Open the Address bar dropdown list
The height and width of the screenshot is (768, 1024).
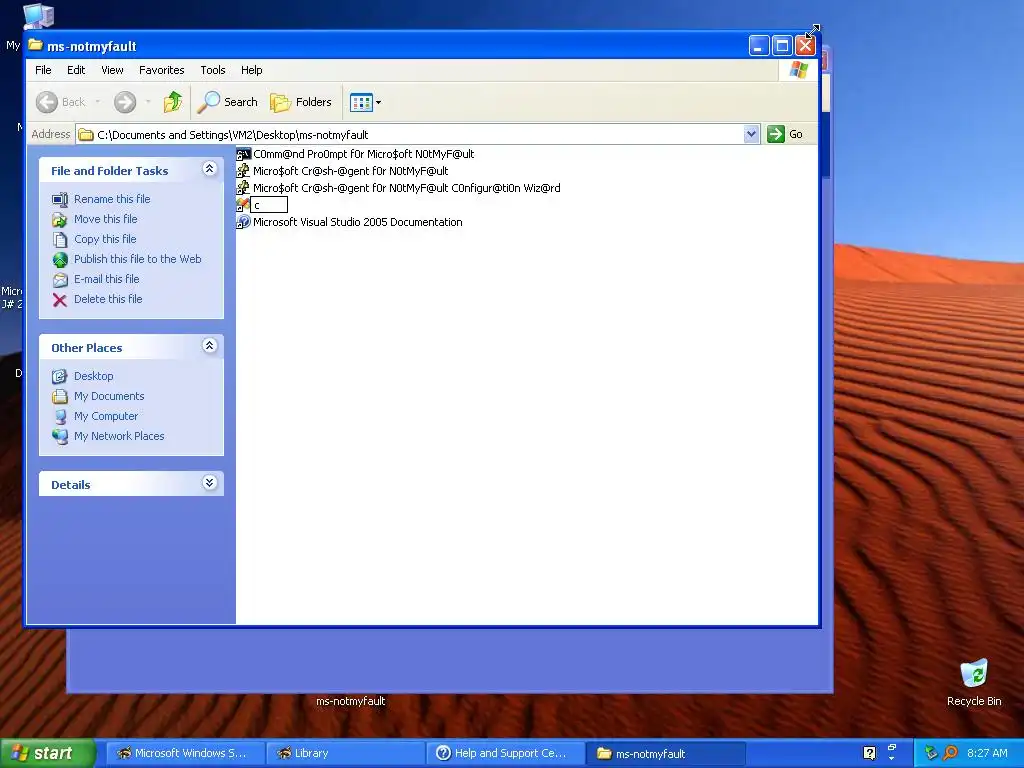[x=751, y=134]
